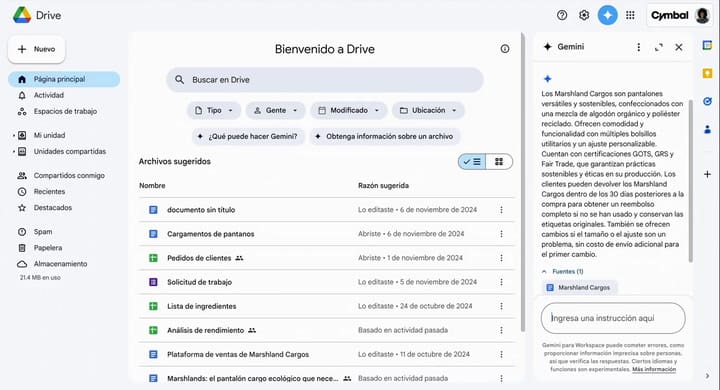The image size is (720, 390).
Task: Expand the Gemini panel to full size
Action: pos(659,47)
